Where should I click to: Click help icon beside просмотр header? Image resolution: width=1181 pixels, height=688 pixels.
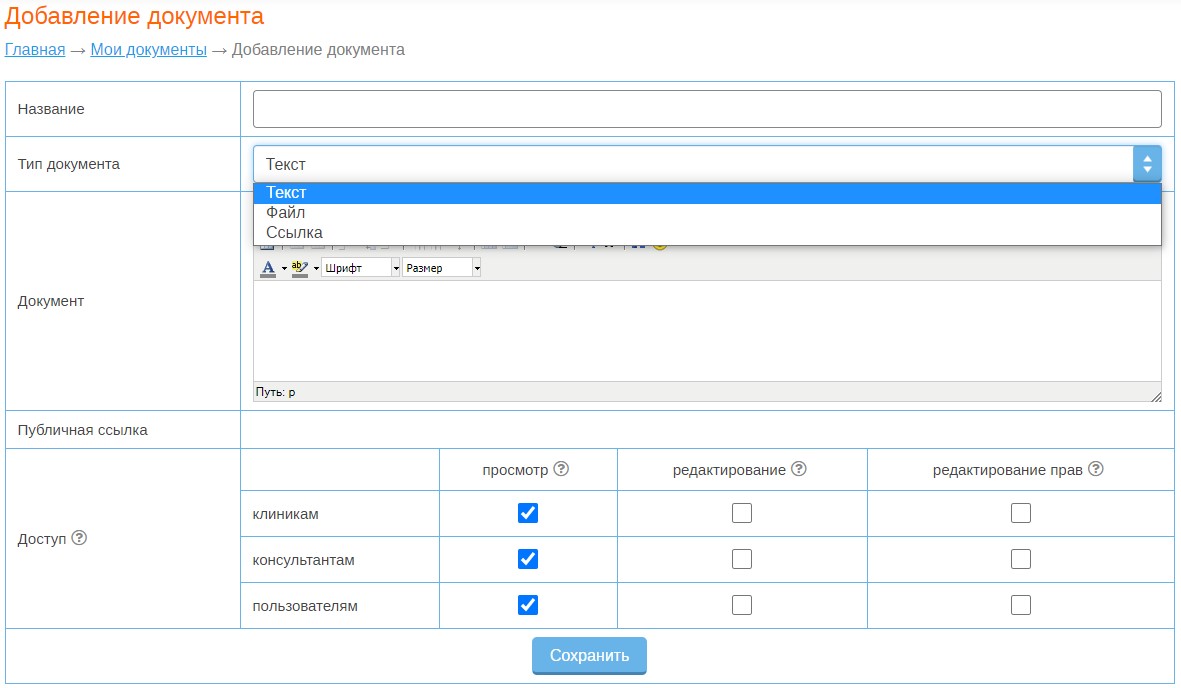tap(561, 469)
